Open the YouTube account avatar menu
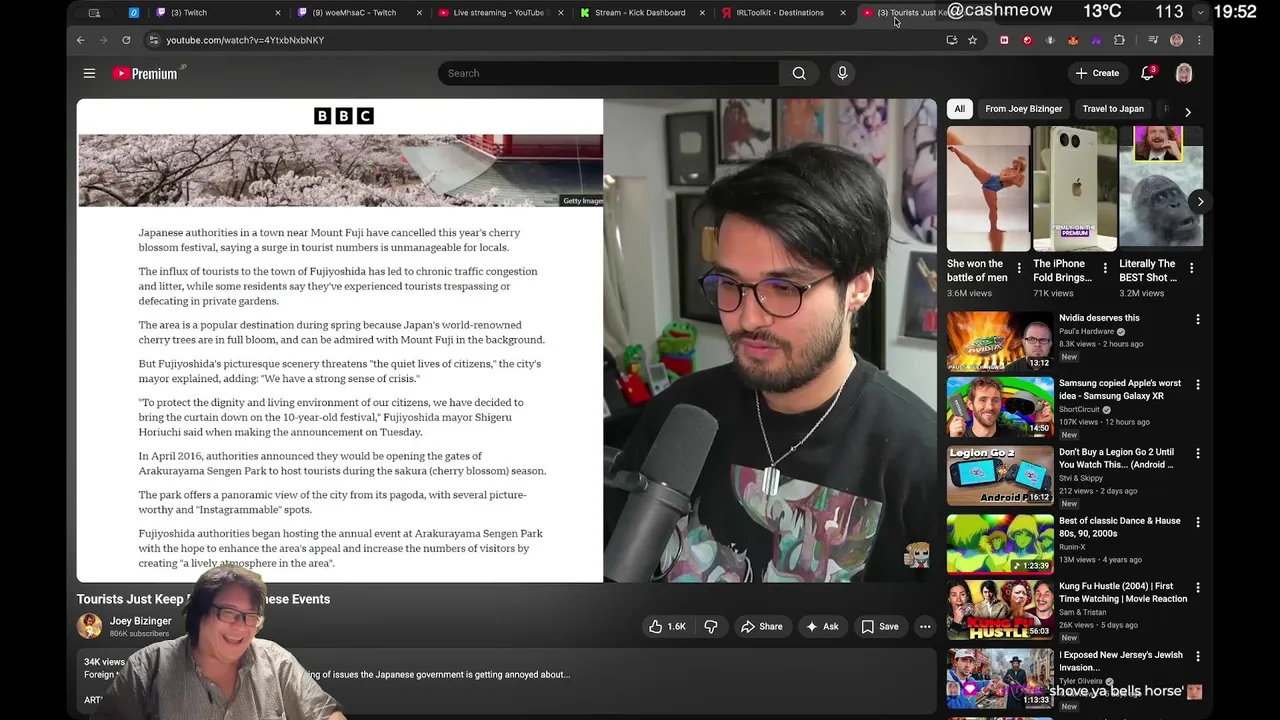This screenshot has height=720, width=1280. pyautogui.click(x=1184, y=73)
